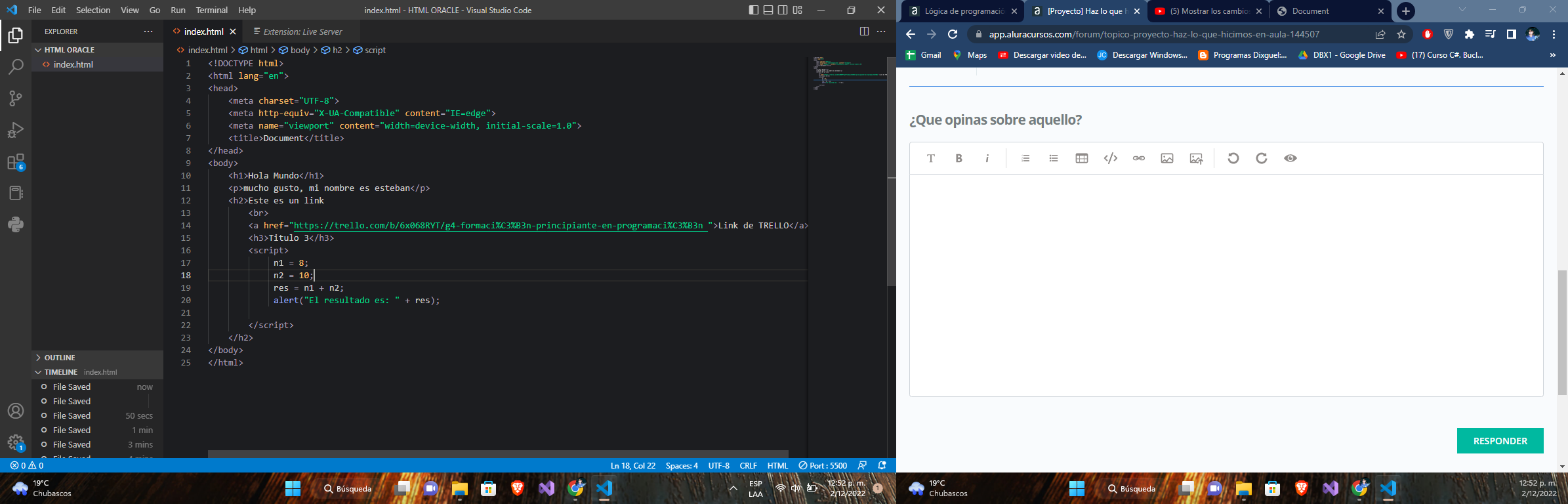Collapse HTML ORACLE folder section
The width and height of the screenshot is (1568, 504).
coord(98,50)
